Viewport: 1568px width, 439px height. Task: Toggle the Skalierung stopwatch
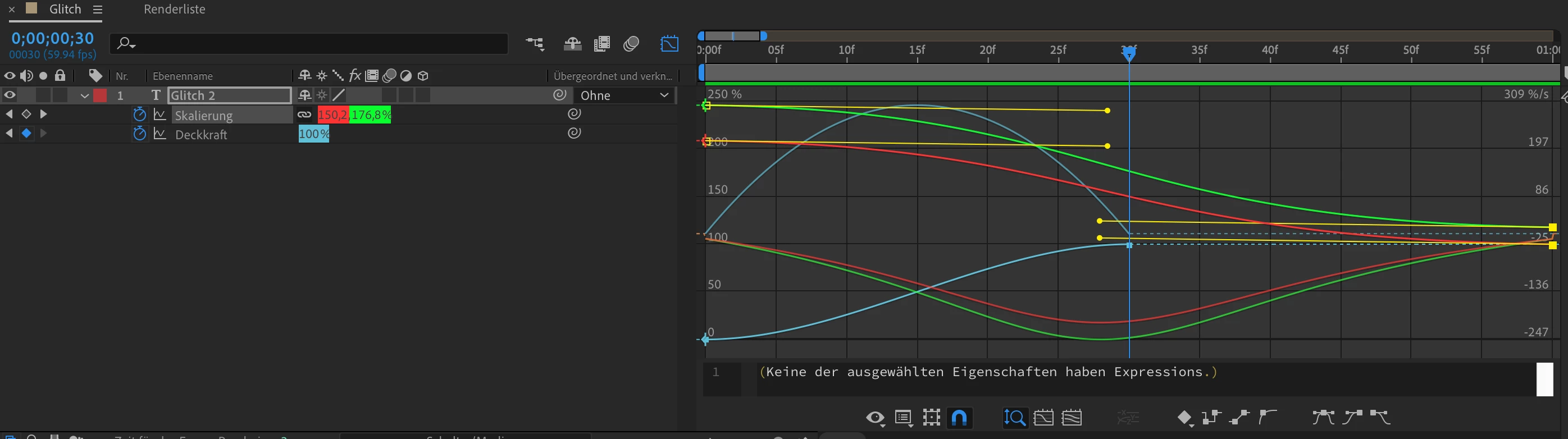point(139,115)
